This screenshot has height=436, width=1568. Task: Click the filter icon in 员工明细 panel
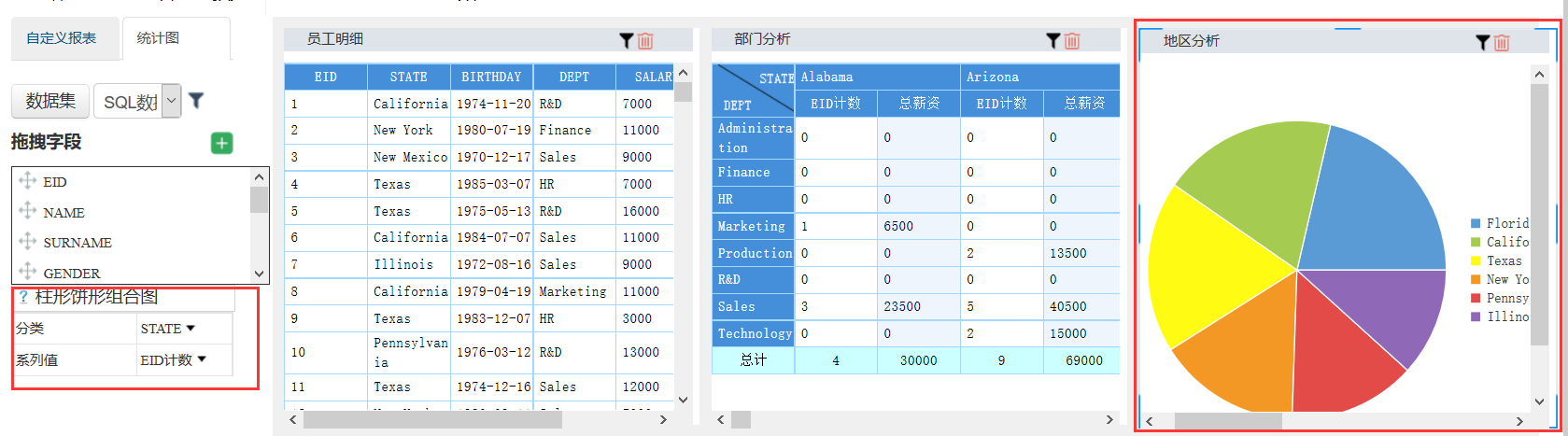(x=627, y=40)
